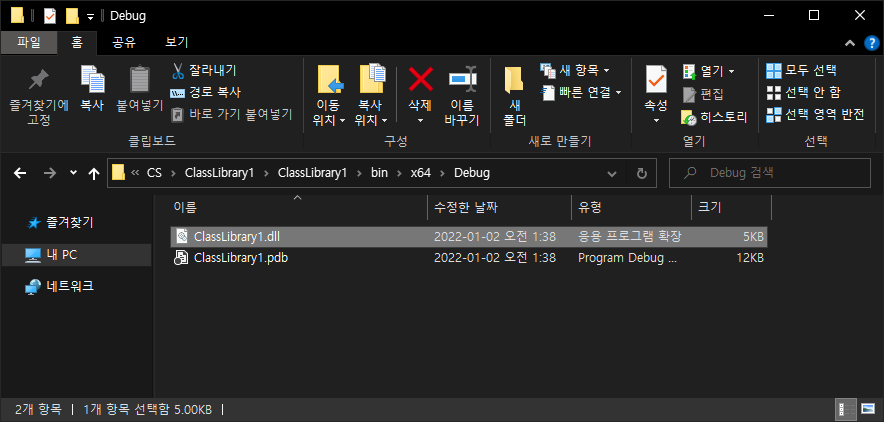The image size is (884, 422).
Task: Choose Paste shortcut (바로 가기 붙여넣기)
Action: (232, 115)
